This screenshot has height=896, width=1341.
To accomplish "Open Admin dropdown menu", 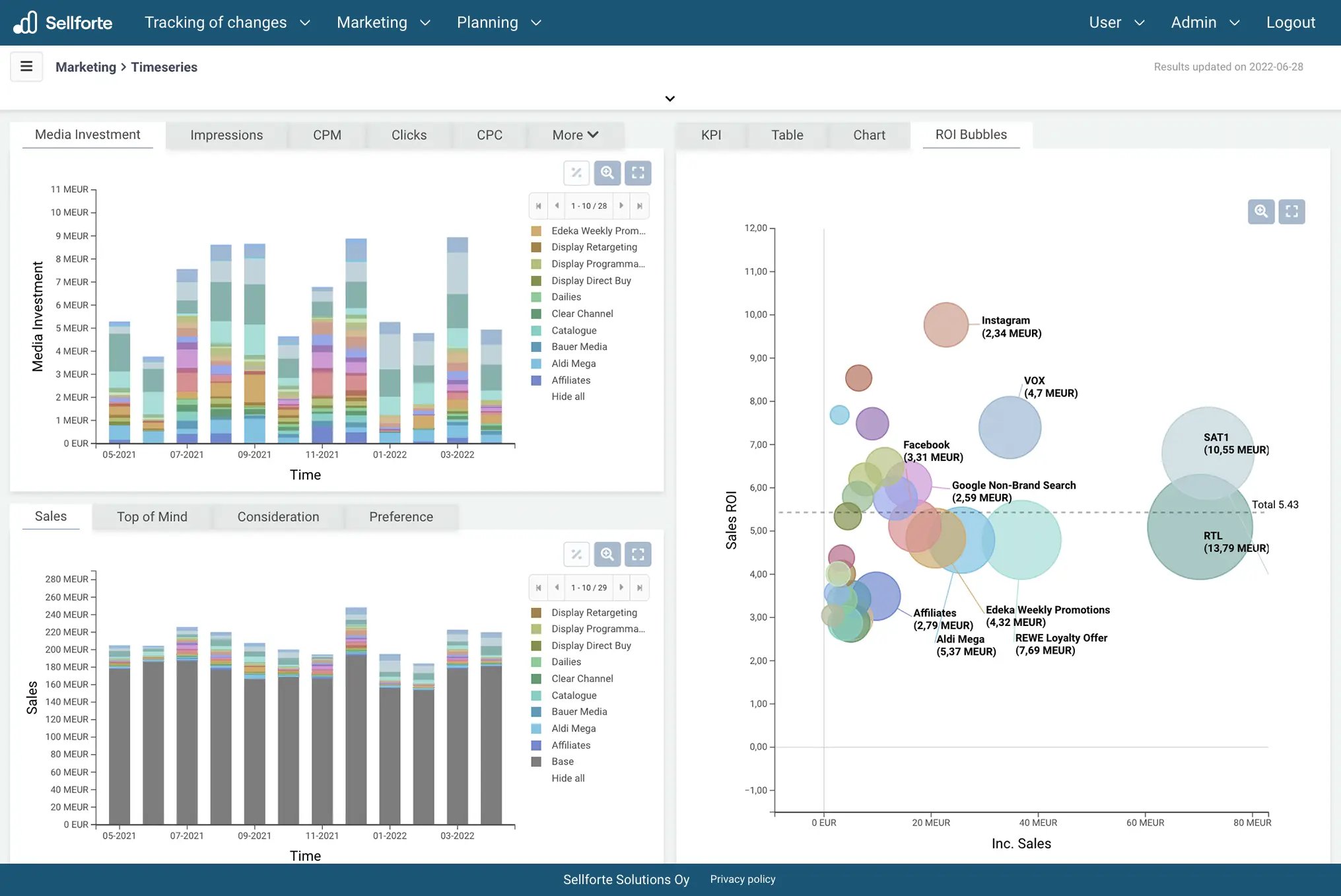I will click(x=1205, y=22).
